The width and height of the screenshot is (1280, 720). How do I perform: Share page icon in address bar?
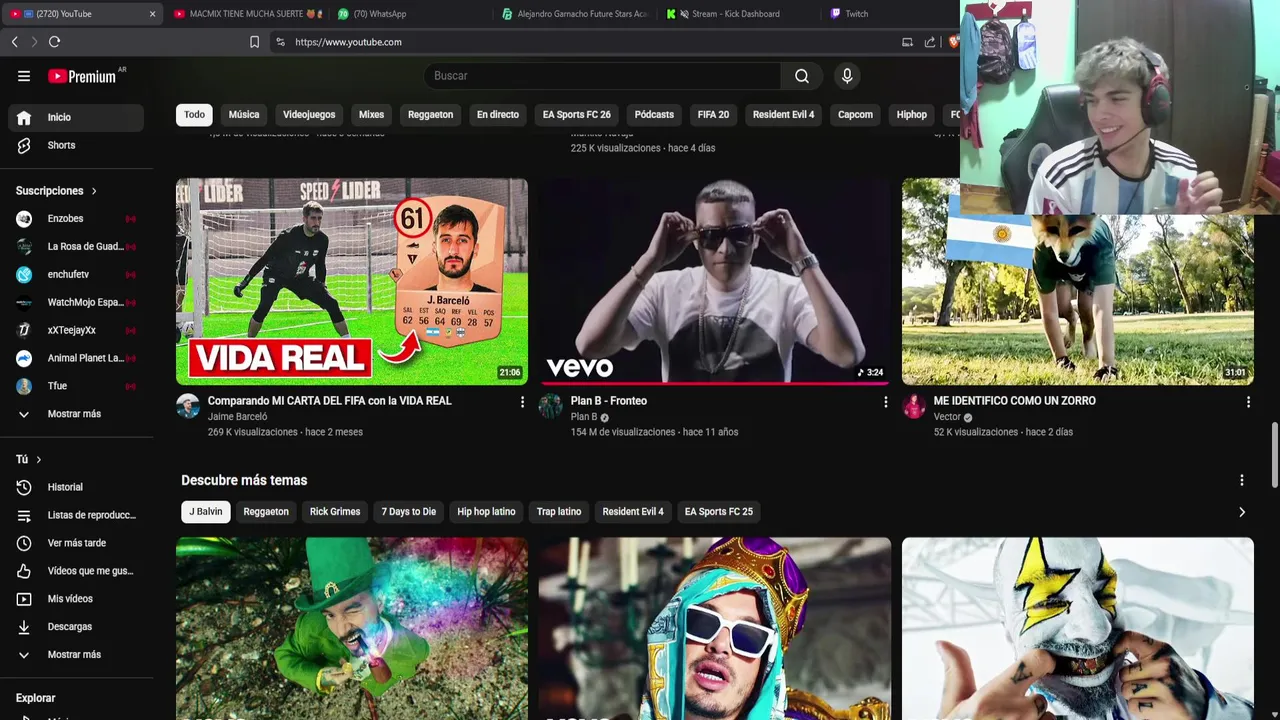pyautogui.click(x=930, y=42)
